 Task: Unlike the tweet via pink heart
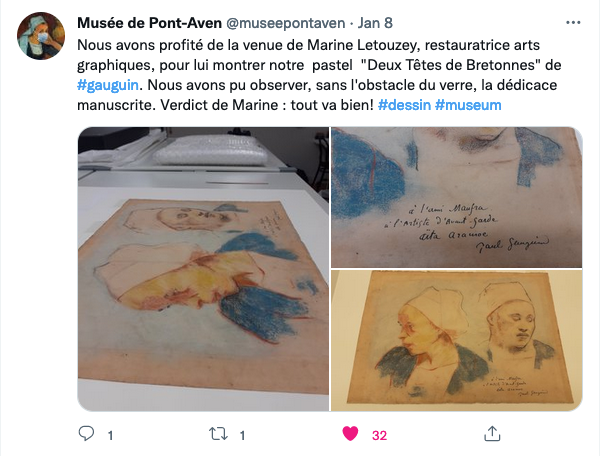pyautogui.click(x=350, y=434)
